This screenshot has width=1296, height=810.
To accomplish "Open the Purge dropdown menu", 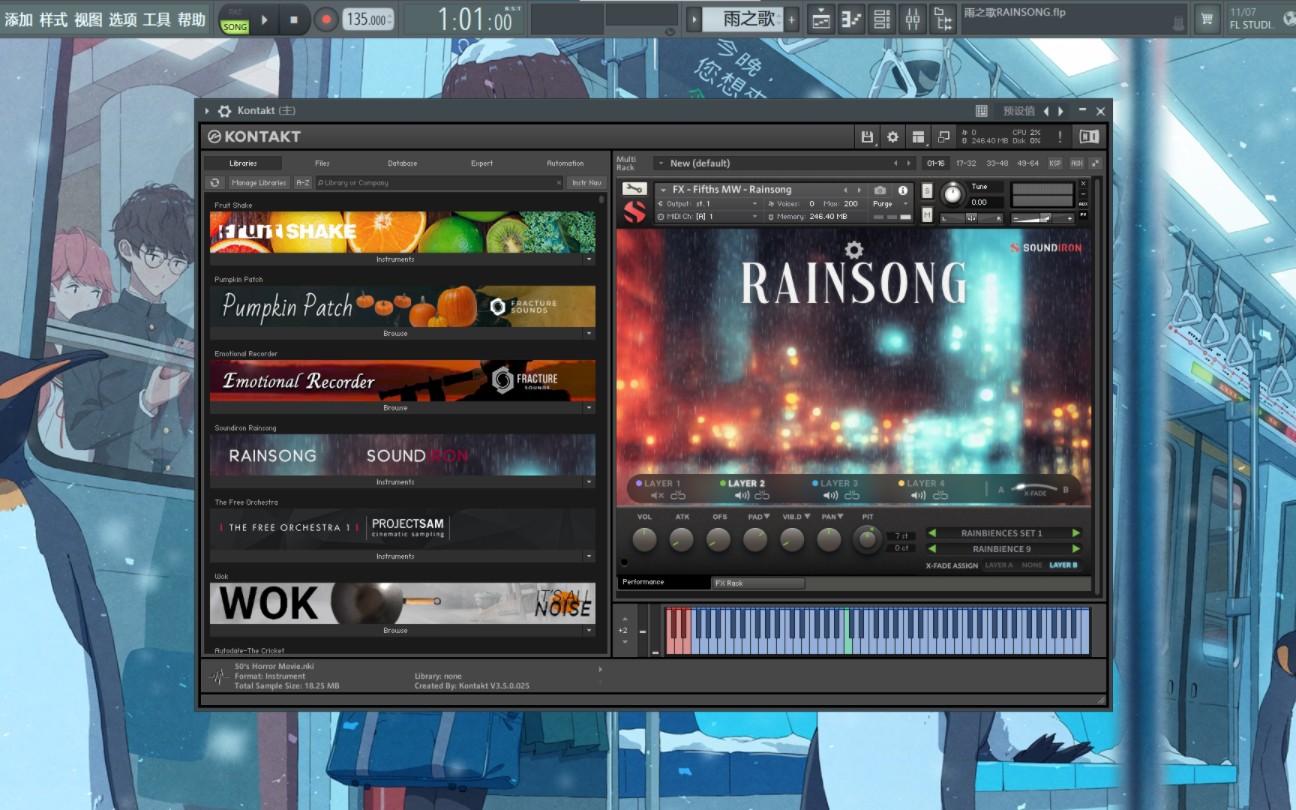I will (x=889, y=203).
